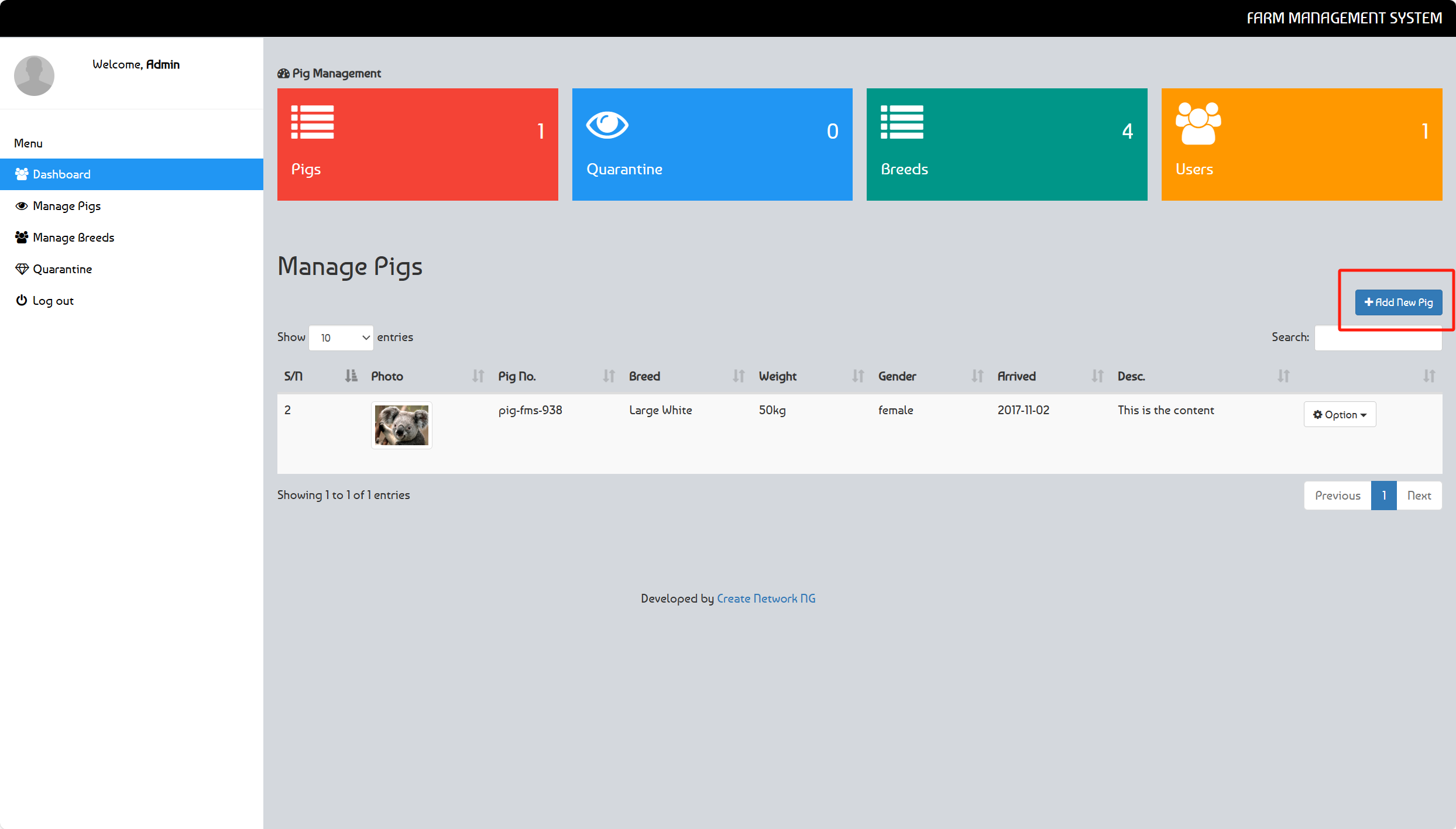1456x829 pixels.
Task: Open the Dashboard menu item
Action: tap(132, 174)
